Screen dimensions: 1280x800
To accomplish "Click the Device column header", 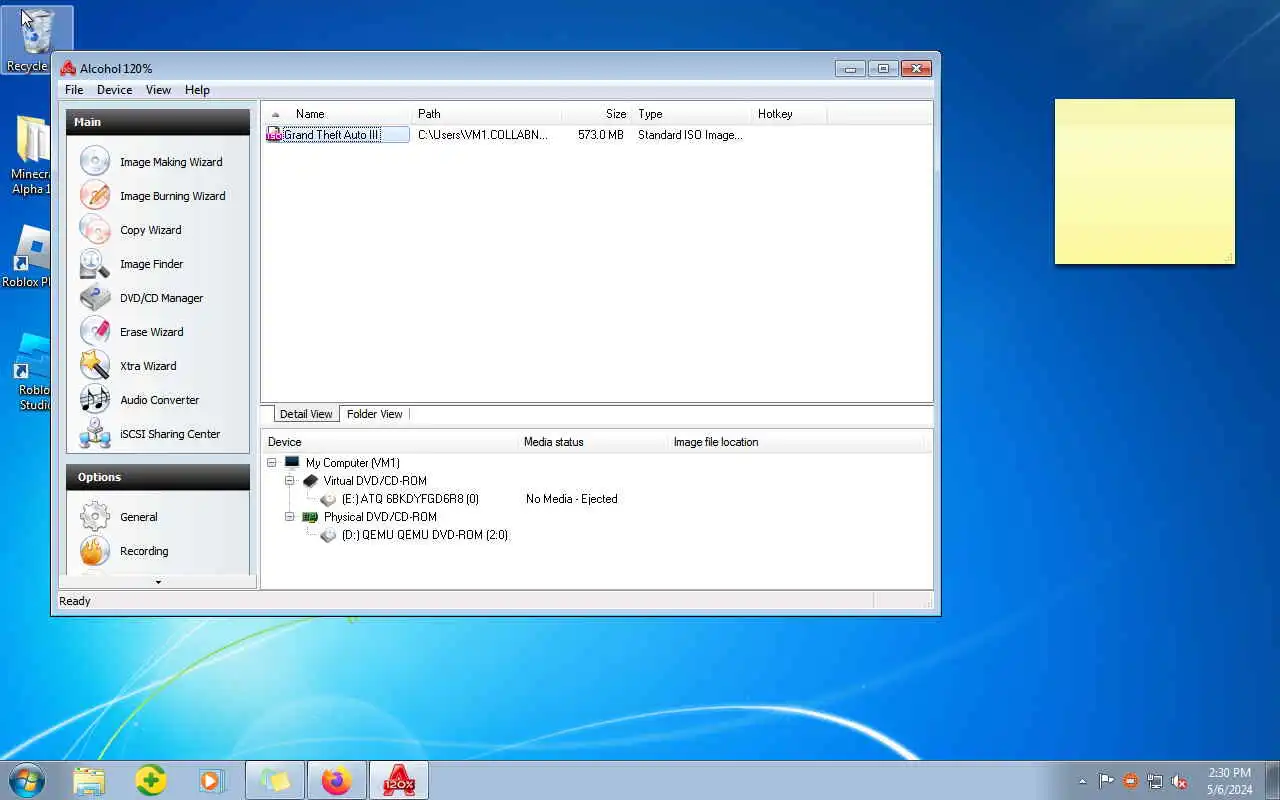I will point(390,442).
